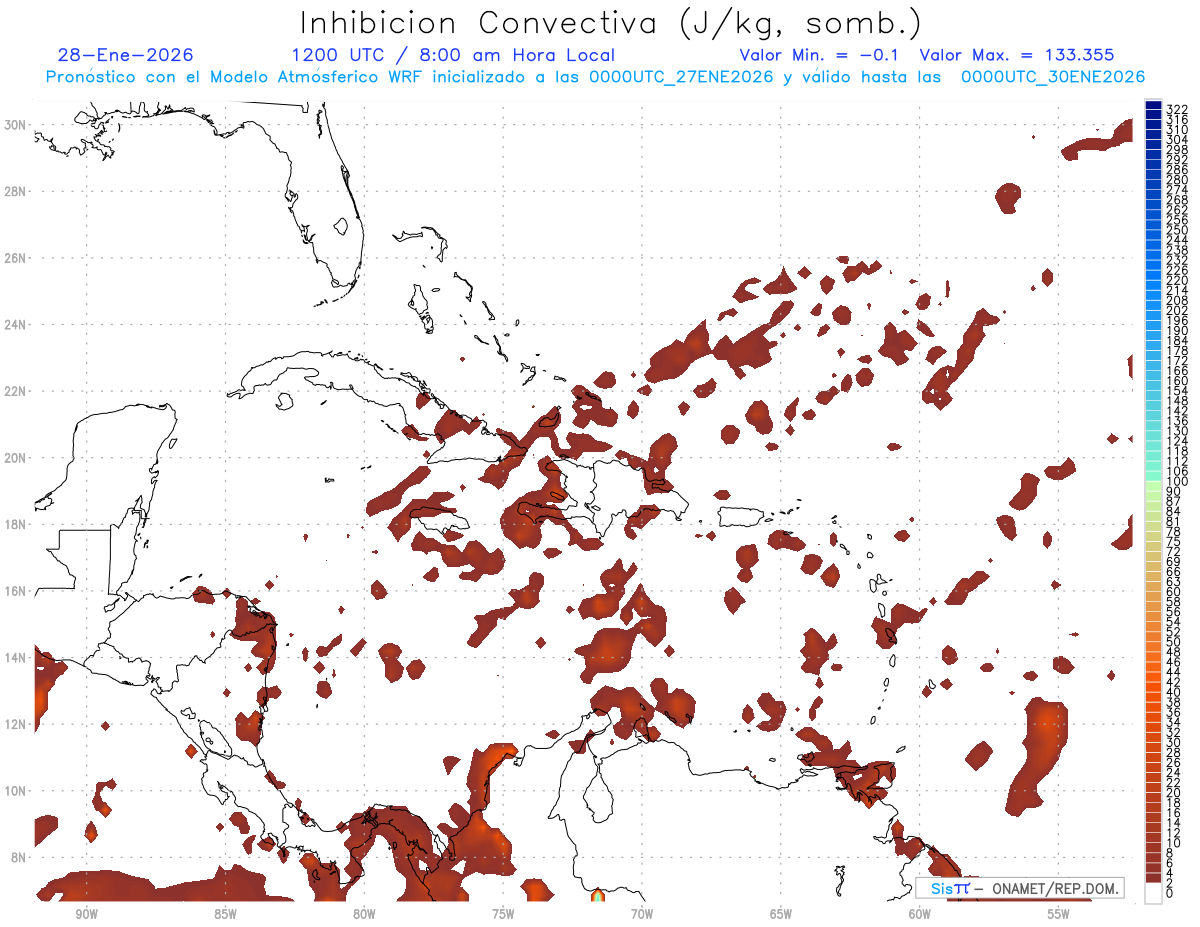1200x927 pixels.
Task: Click valid-until time "0000UTC_30ENE2026"
Action: coord(1053,77)
